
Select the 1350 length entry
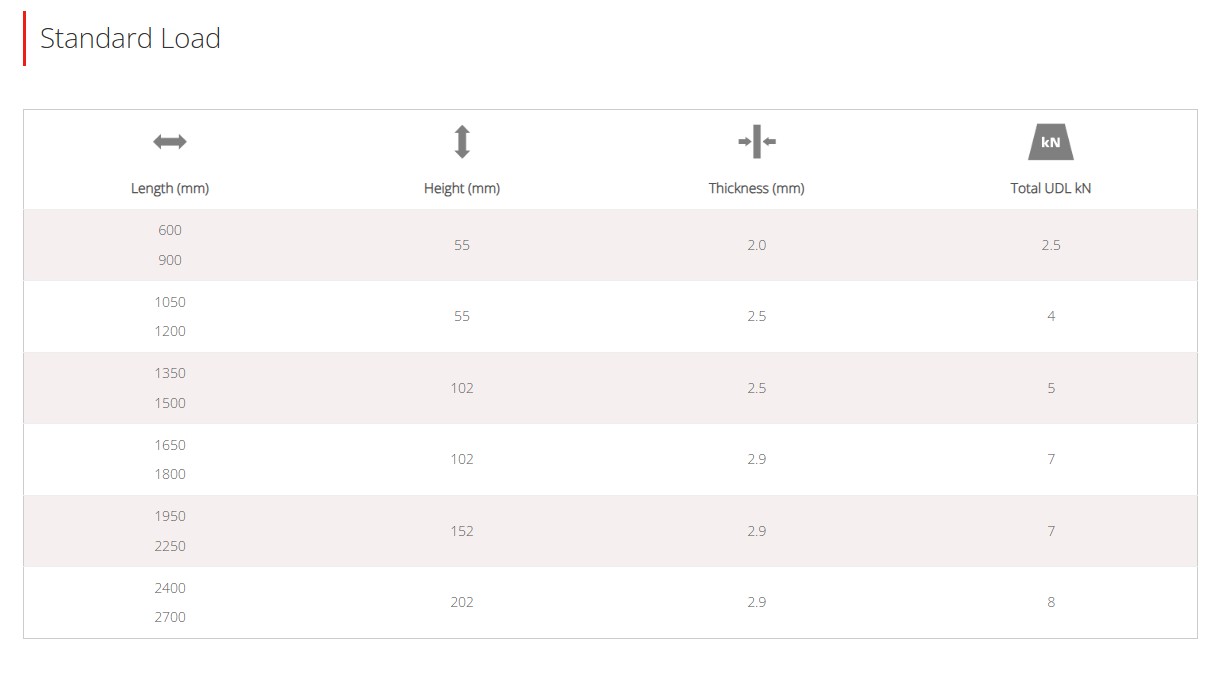(170, 373)
